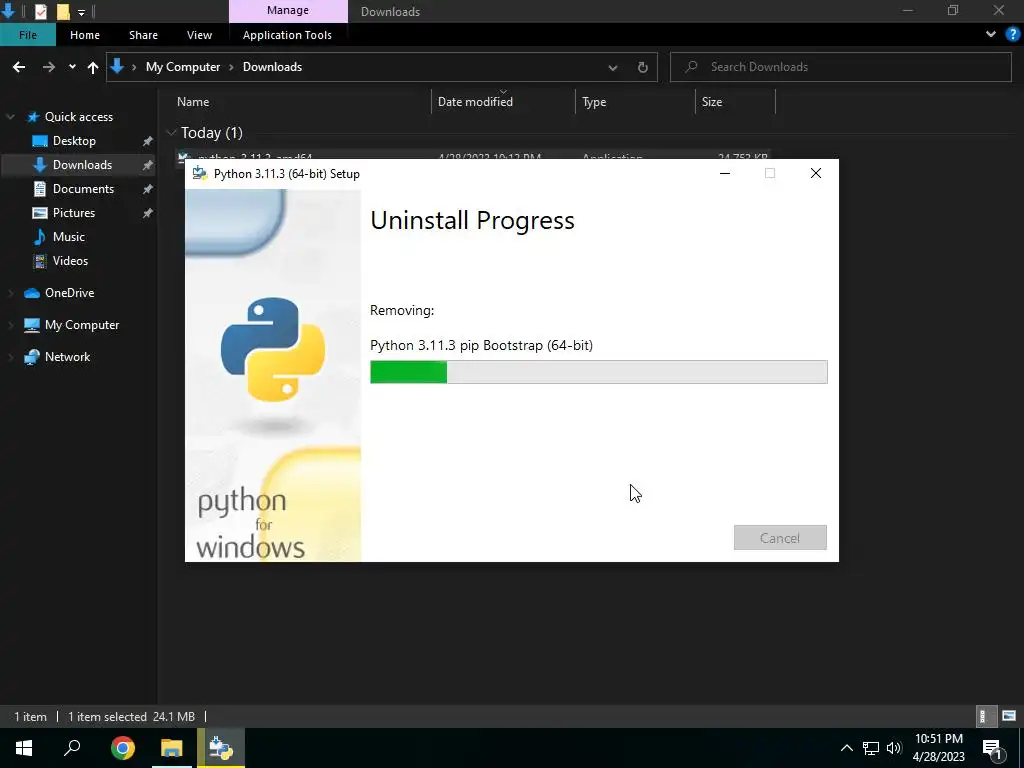The width and height of the screenshot is (1024, 768).
Task: Open Documents in the navigation pane
Action: pos(83,189)
